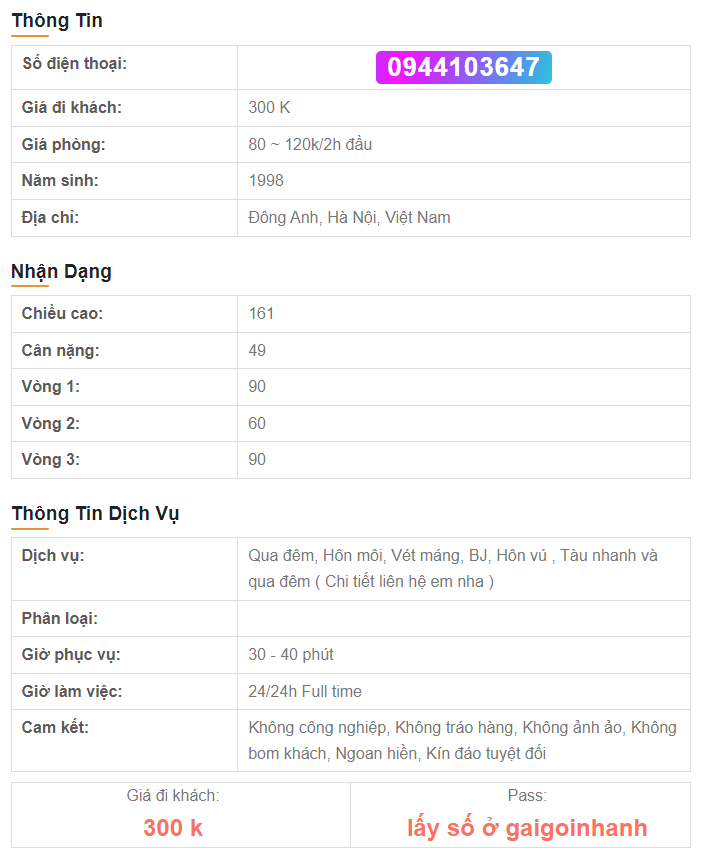Click the 'lấy số ở gaigoinhanh' pass text
The image size is (701, 851).
coord(527,828)
